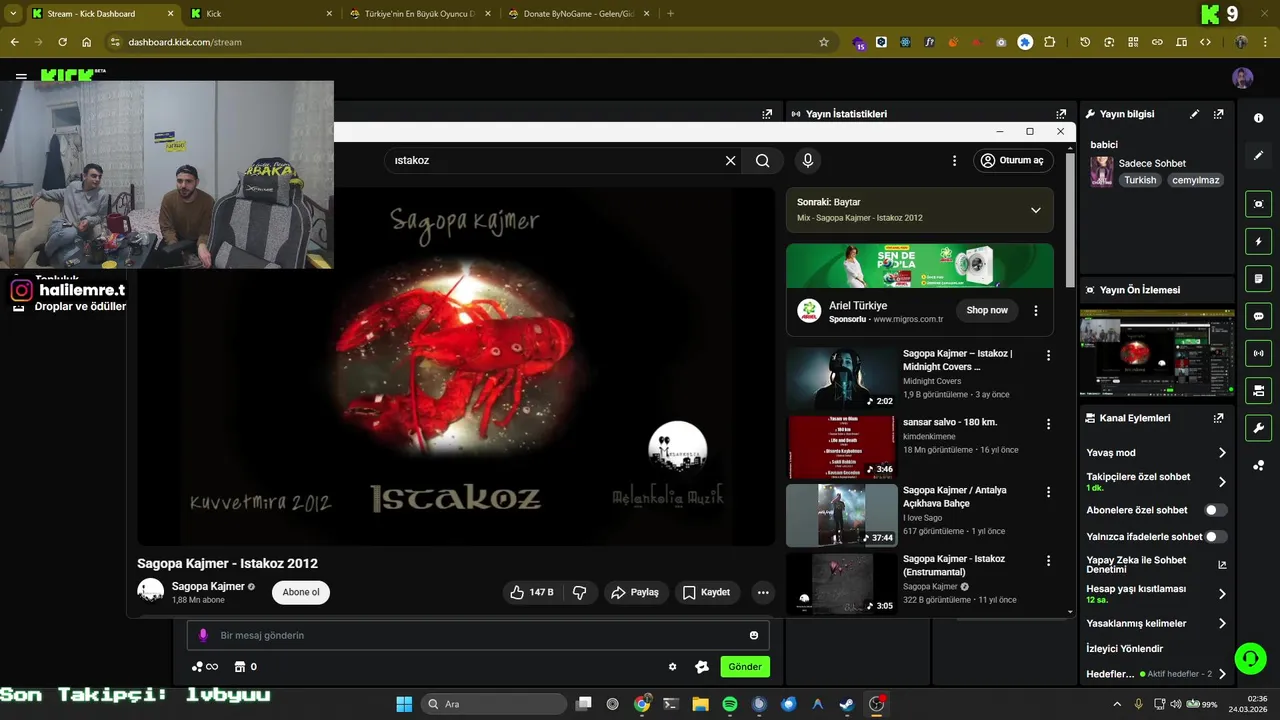Open Istakoz Enstrumantal video thumbnail

click(x=841, y=584)
